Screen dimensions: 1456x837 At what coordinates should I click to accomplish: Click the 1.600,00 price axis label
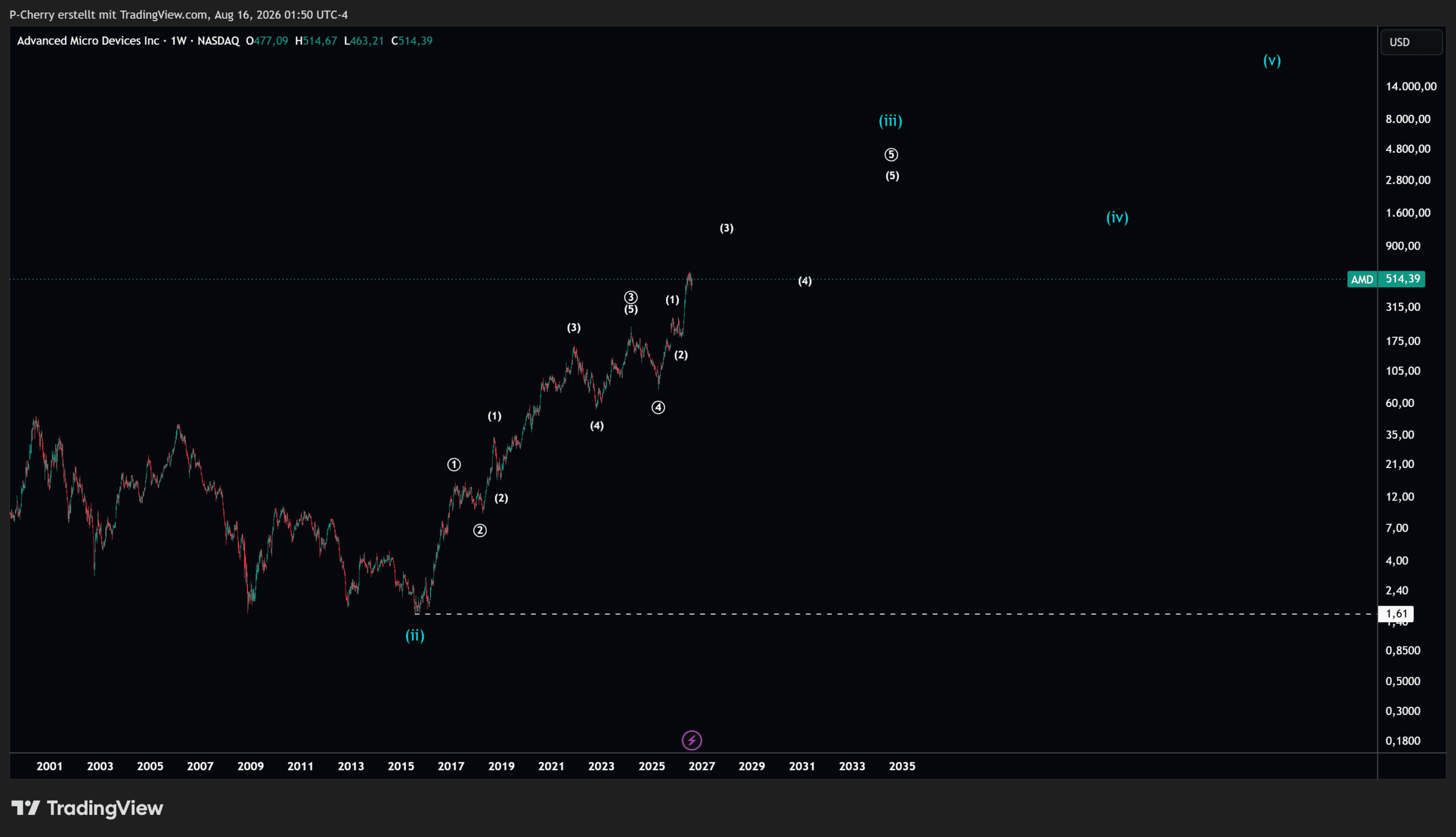tap(1408, 213)
